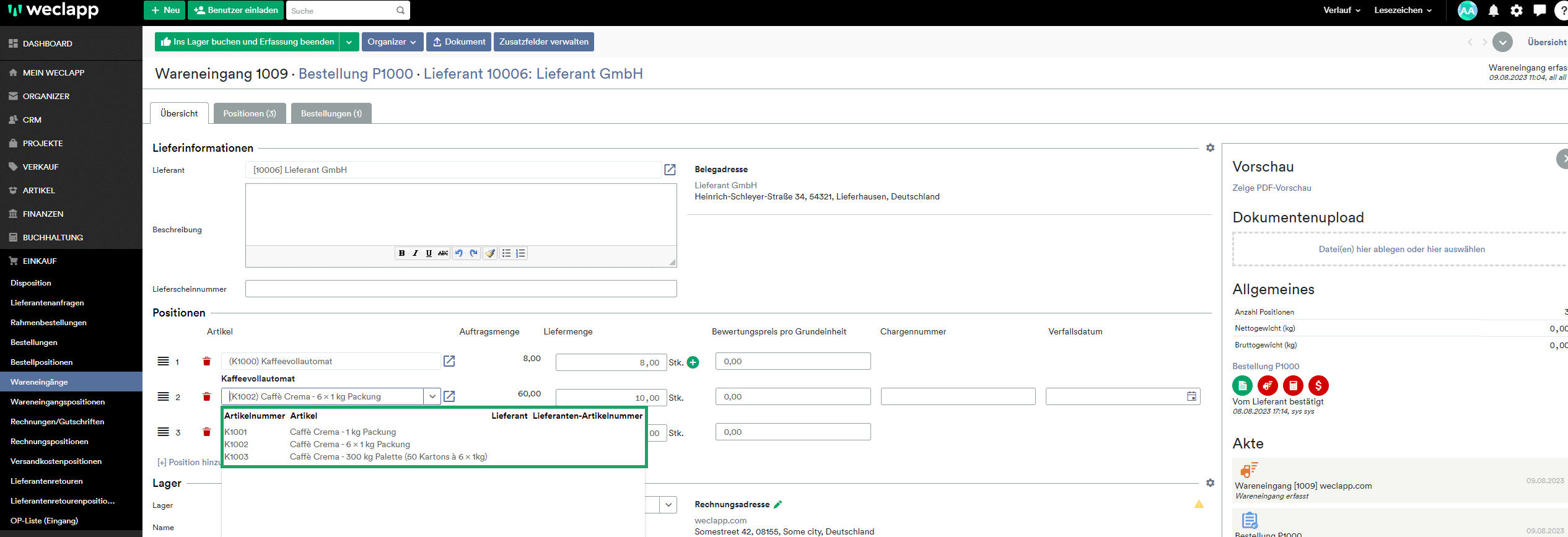This screenshot has height=537, width=1568.
Task: Click Ins Lager buchen und Erfassung beenden
Action: [247, 42]
